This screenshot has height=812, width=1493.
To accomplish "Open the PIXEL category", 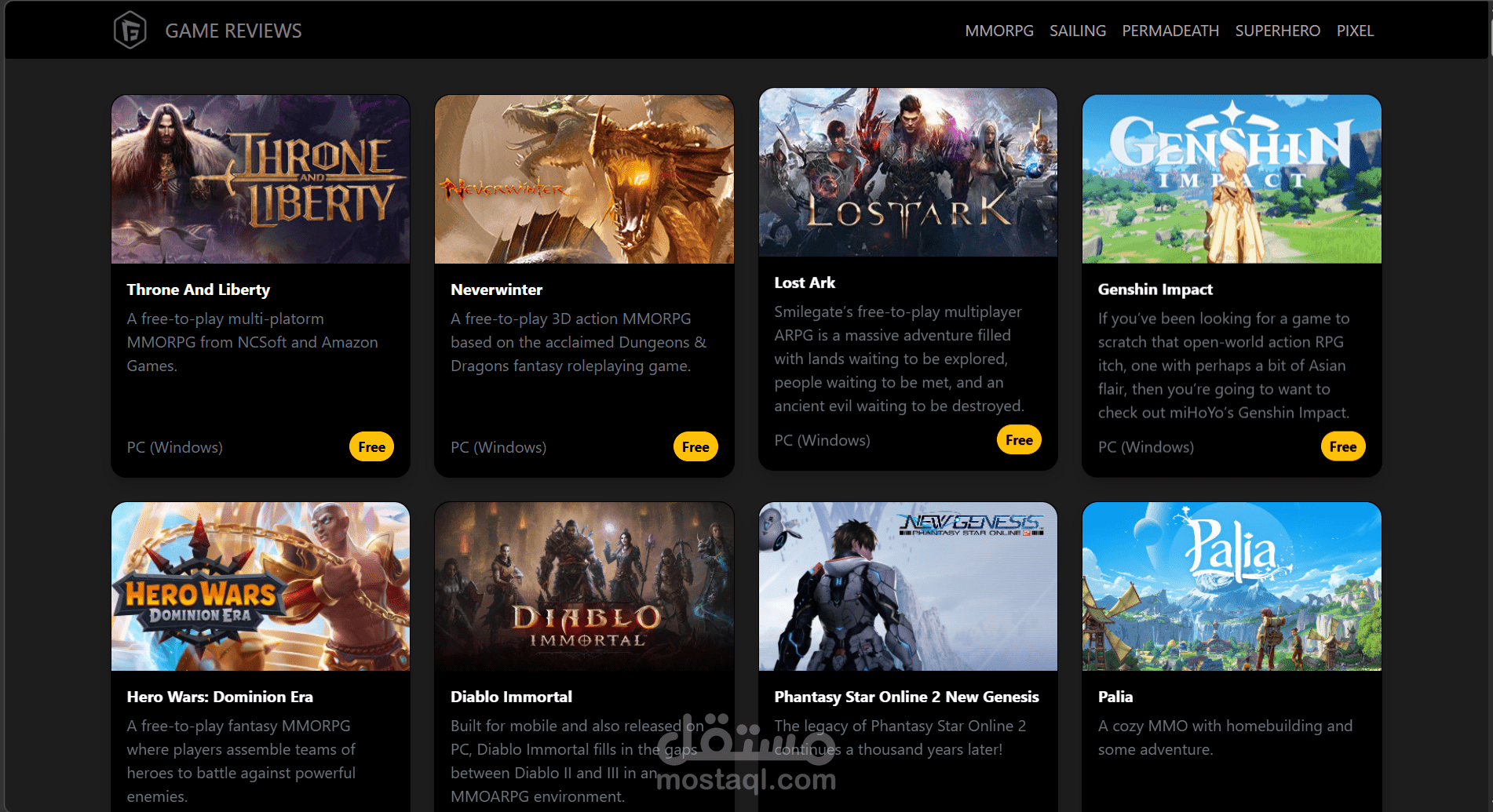I will pos(1355,31).
